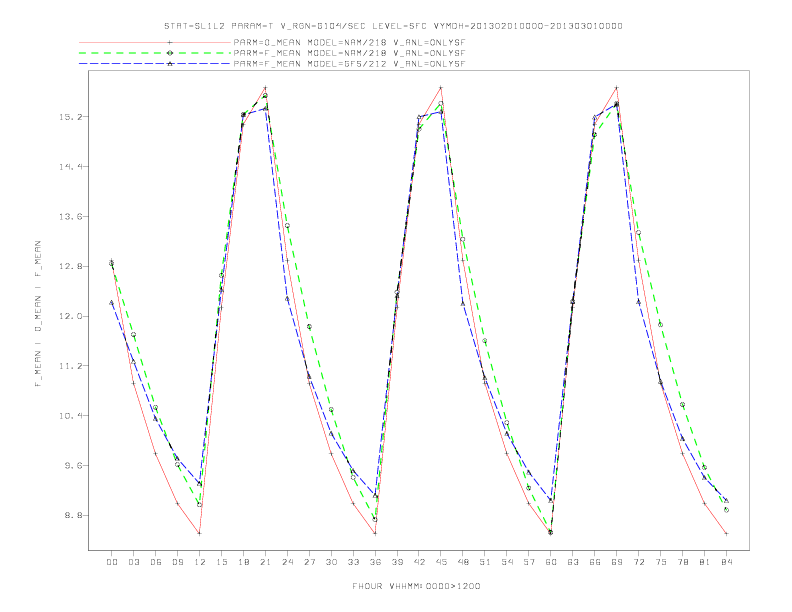Click the 09 forecast hour tick label

[x=178, y=562]
